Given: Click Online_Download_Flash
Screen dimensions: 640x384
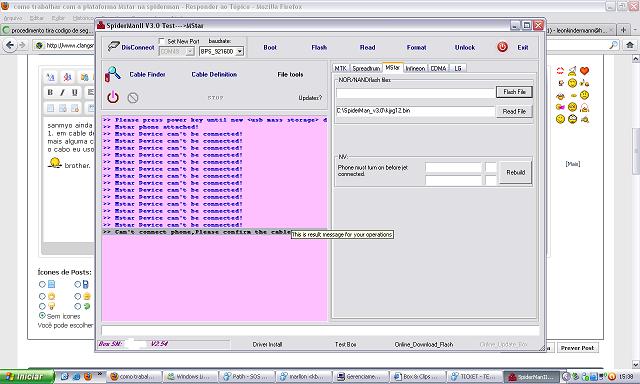Looking at the screenshot, I should point(424,344).
